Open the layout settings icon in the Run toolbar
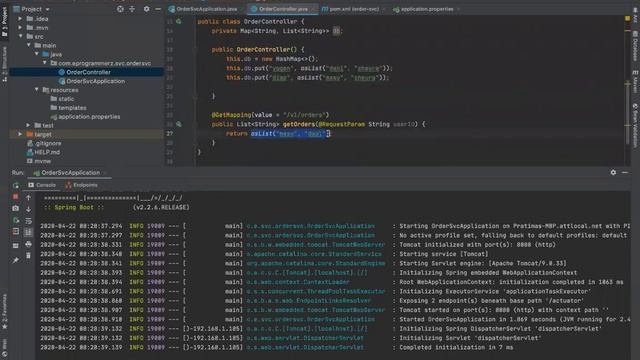 [16, 246]
